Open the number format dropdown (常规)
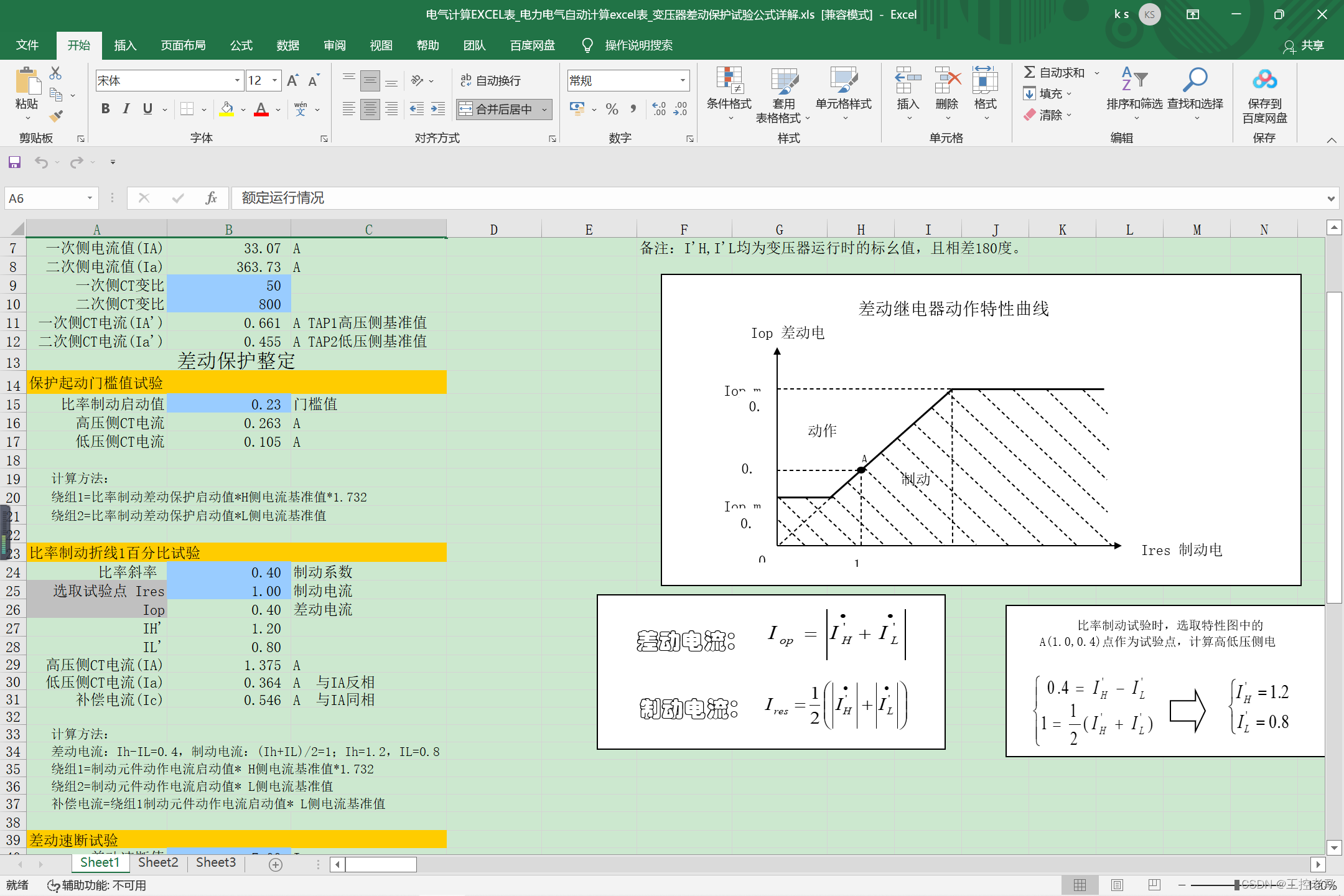This screenshot has width=1344, height=896. coord(683,80)
